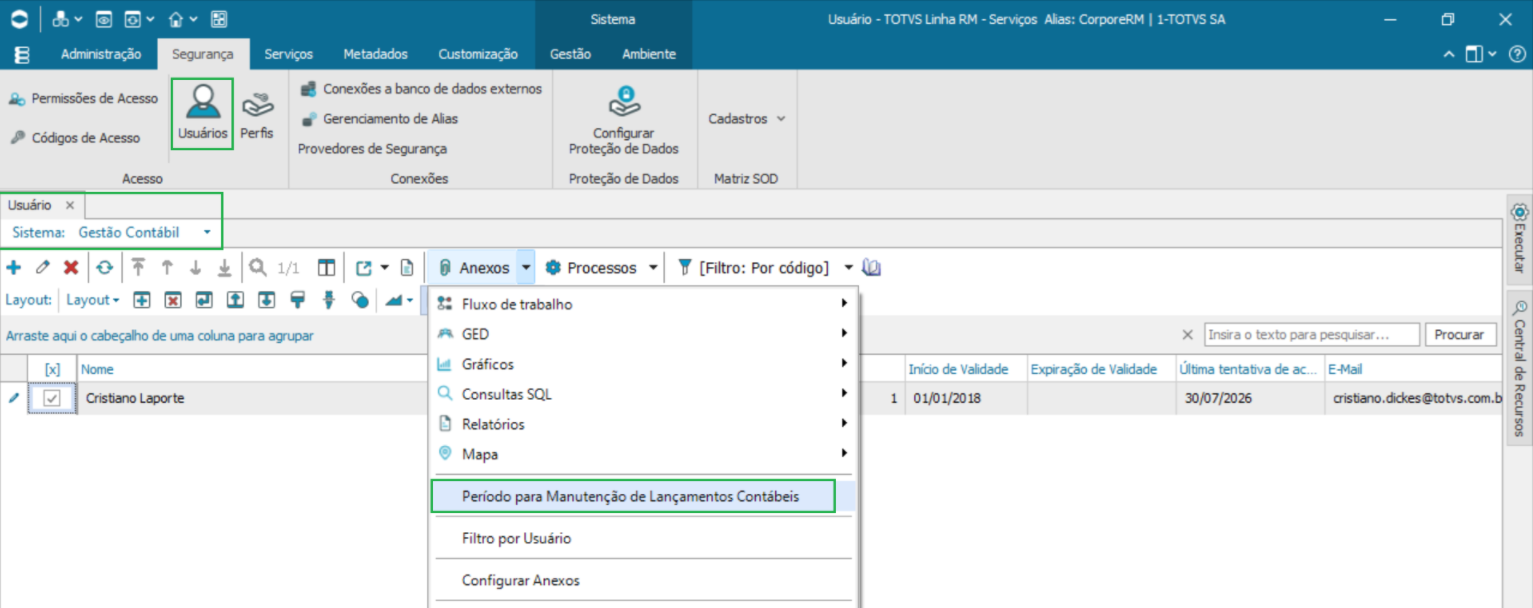Screen dimensions: 1533x608
Task: Open the Relatórios submenu
Action: [642, 424]
